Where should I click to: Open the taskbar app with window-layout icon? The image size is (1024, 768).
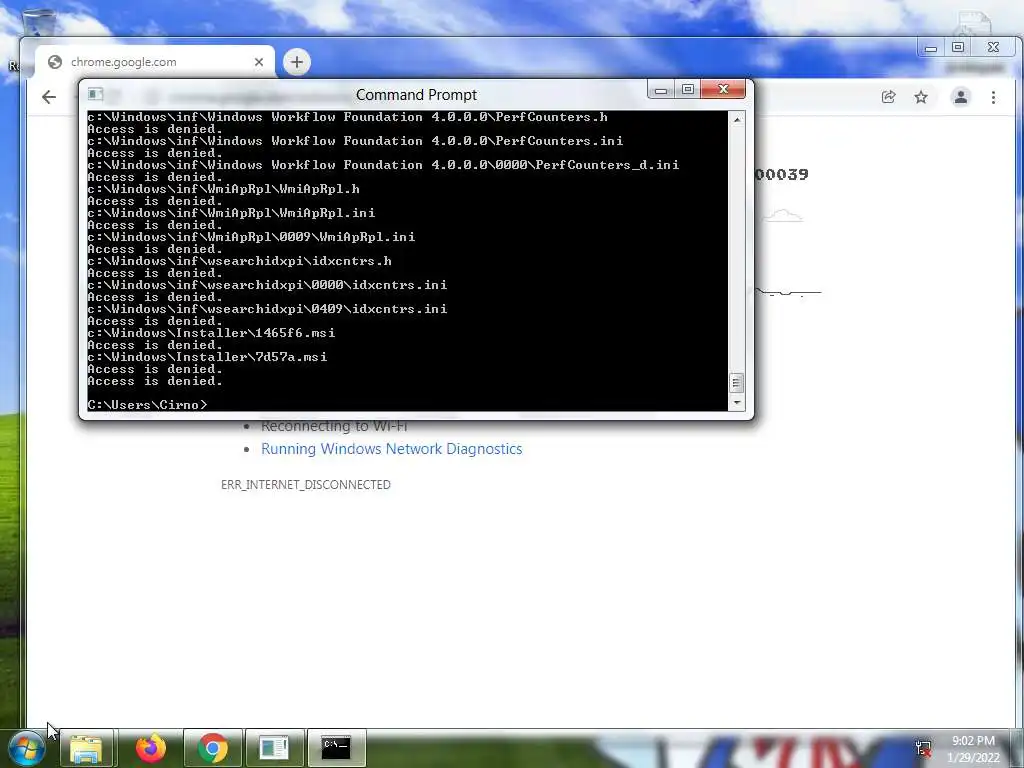(x=274, y=748)
